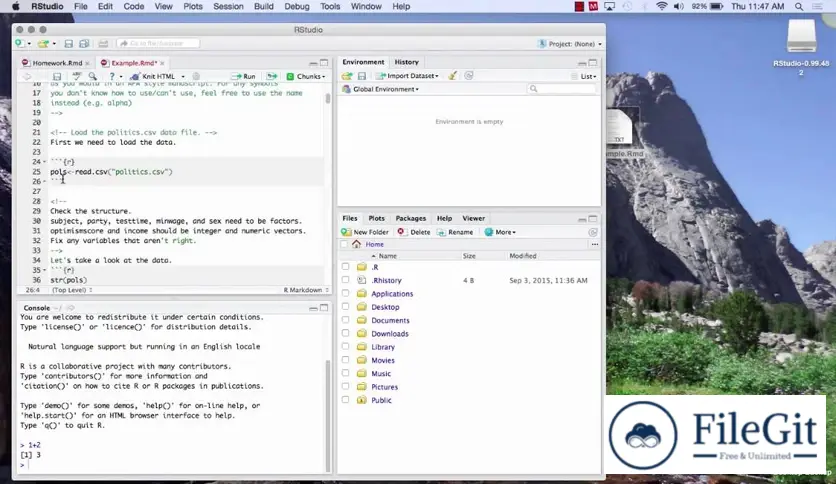
Task: Refresh the Environment pane
Action: tap(469, 76)
